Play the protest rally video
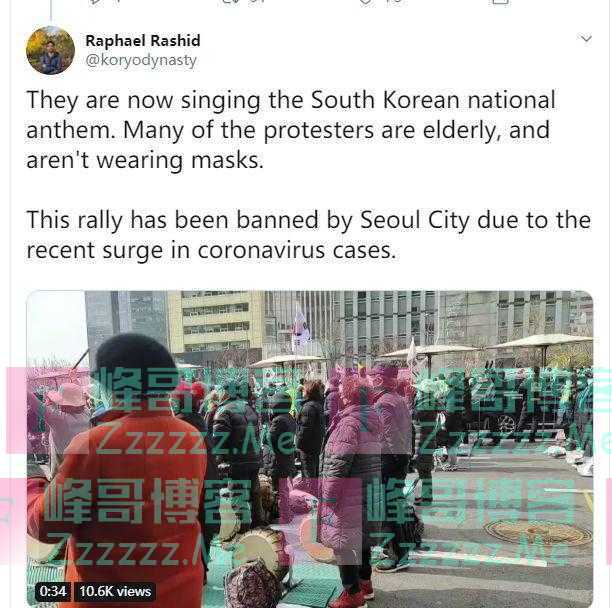 pyautogui.click(x=310, y=449)
